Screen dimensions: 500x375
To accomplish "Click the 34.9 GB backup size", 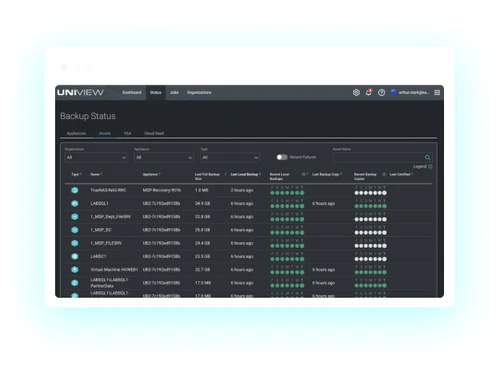I will pyautogui.click(x=202, y=203).
